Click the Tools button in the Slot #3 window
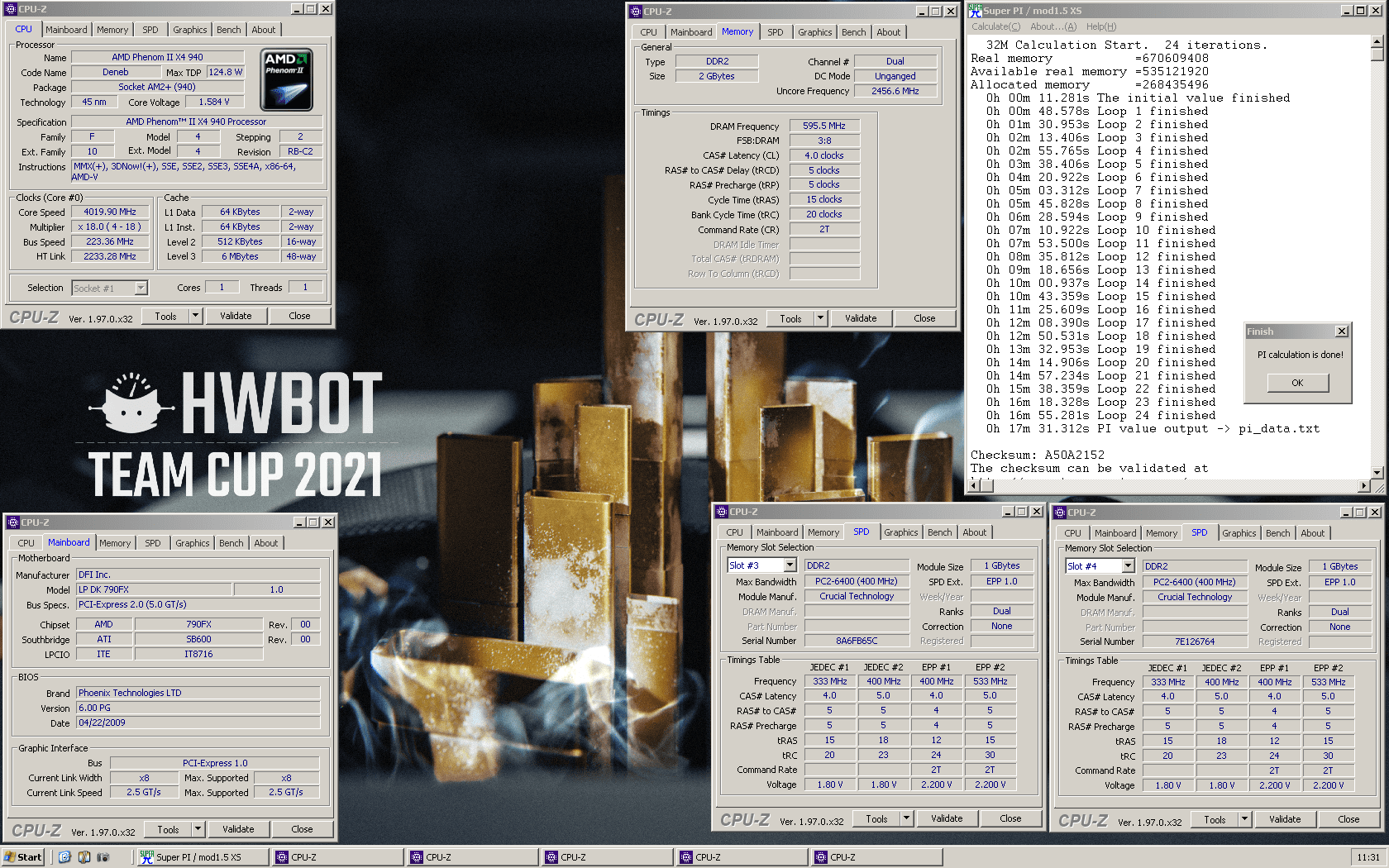The width and height of the screenshot is (1389, 868). (x=876, y=818)
